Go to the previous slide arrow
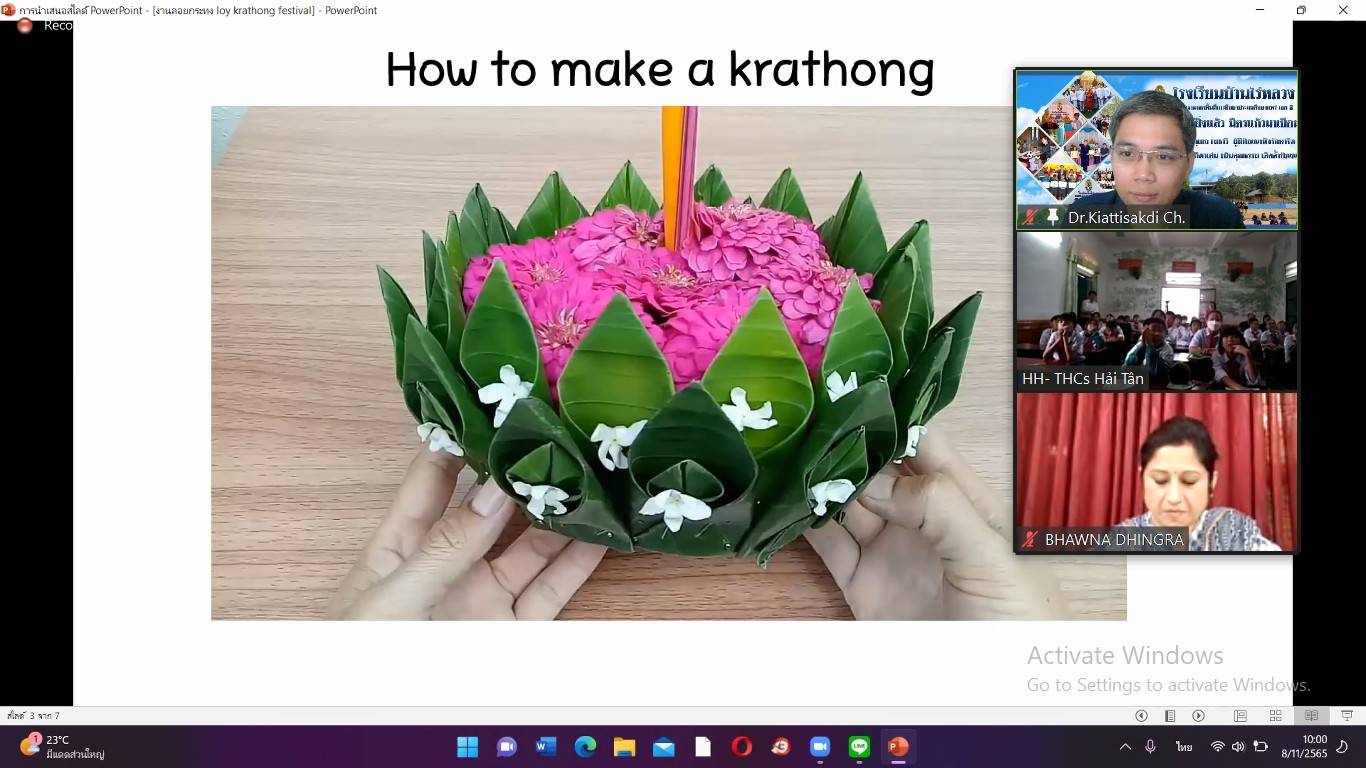Image resolution: width=1366 pixels, height=768 pixels. pos(1141,716)
